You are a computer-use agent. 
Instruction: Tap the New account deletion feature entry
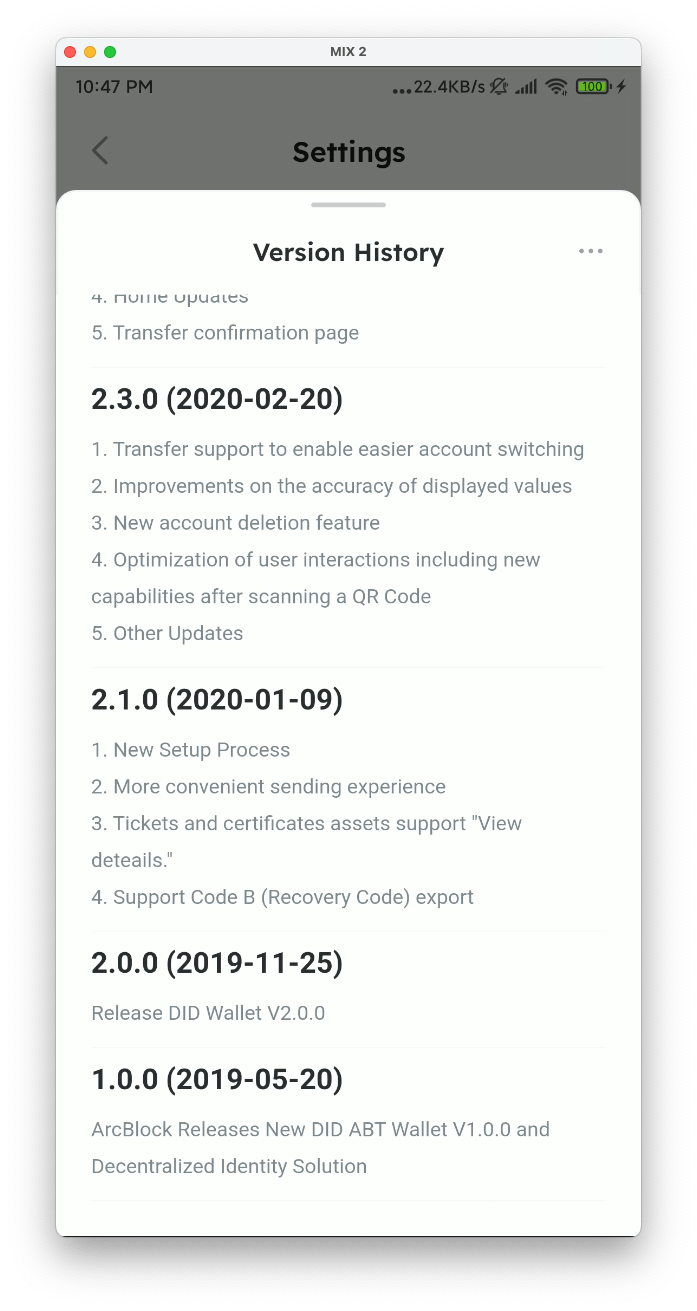[x=236, y=523]
